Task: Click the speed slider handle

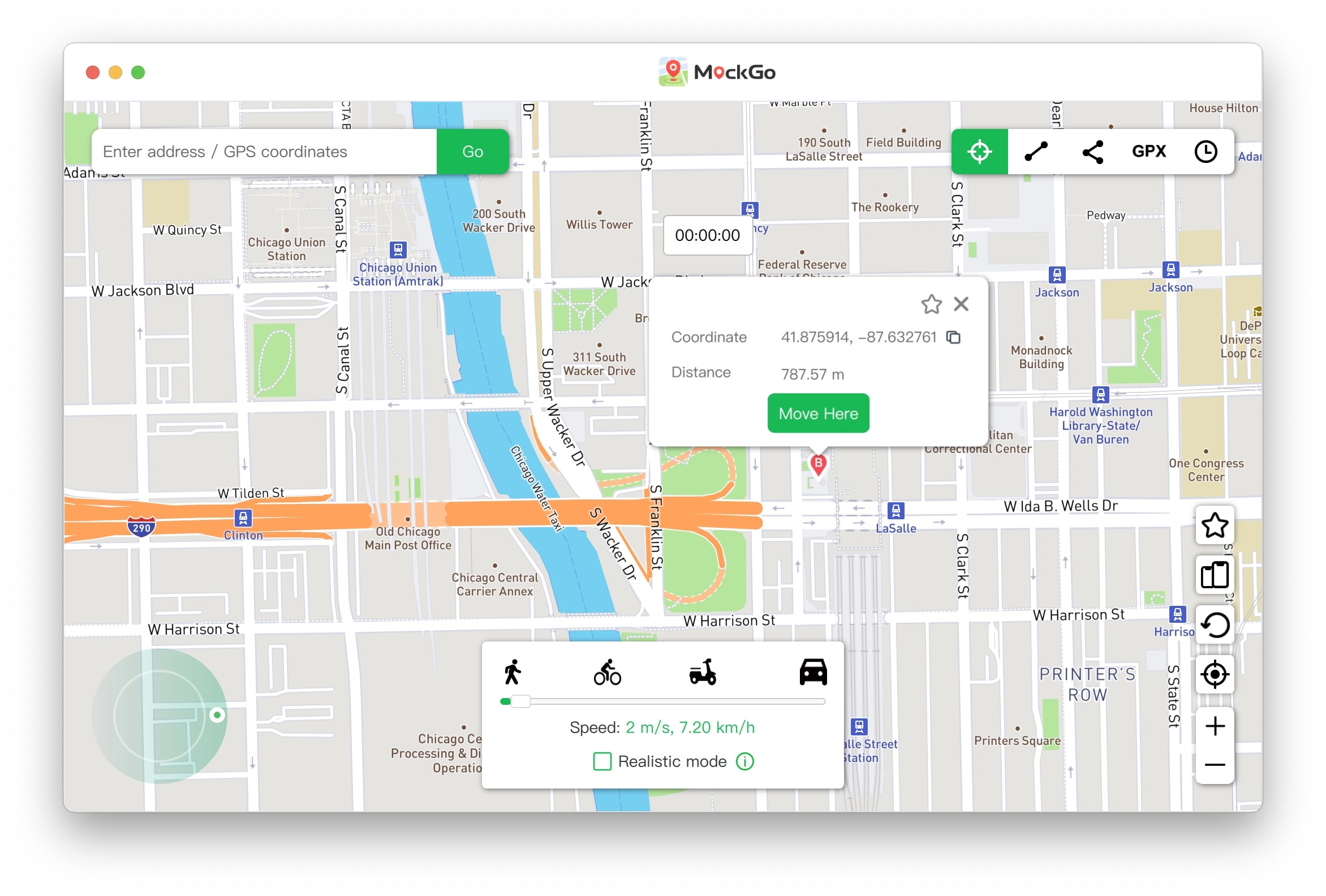Action: (520, 701)
